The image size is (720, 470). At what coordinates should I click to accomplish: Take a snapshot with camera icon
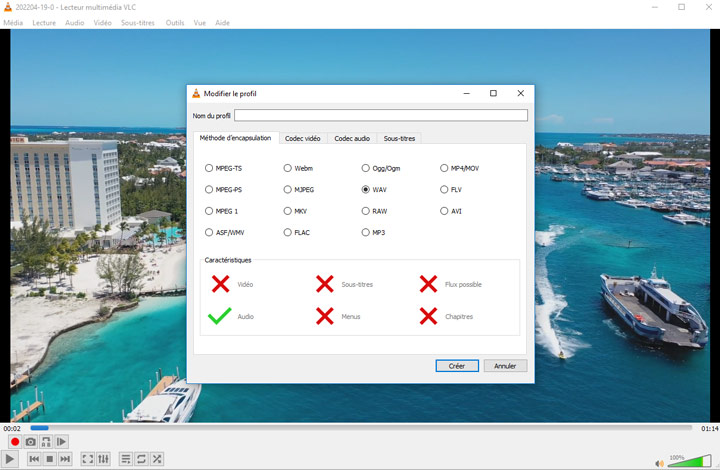(x=30, y=442)
